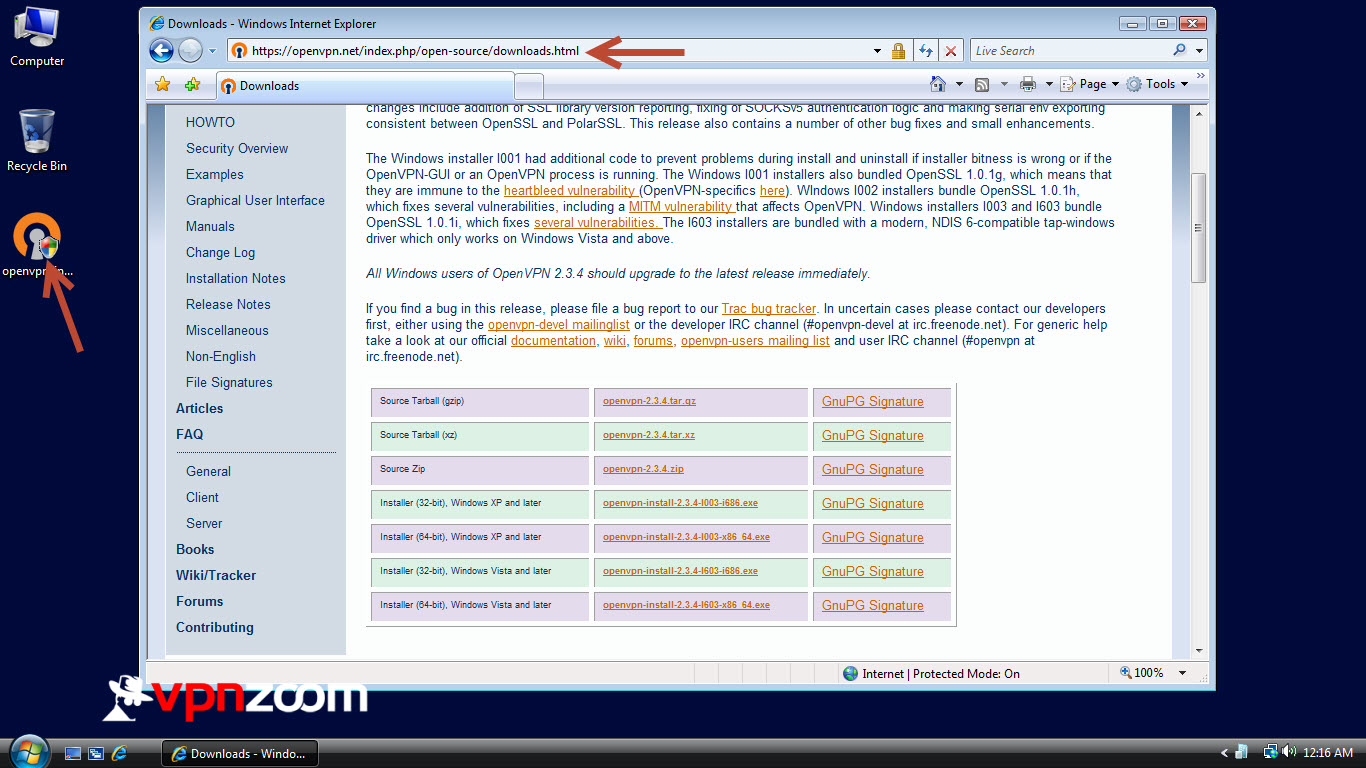1366x768 pixels.
Task: Open the Release Notes sidebar item
Action: (x=228, y=304)
